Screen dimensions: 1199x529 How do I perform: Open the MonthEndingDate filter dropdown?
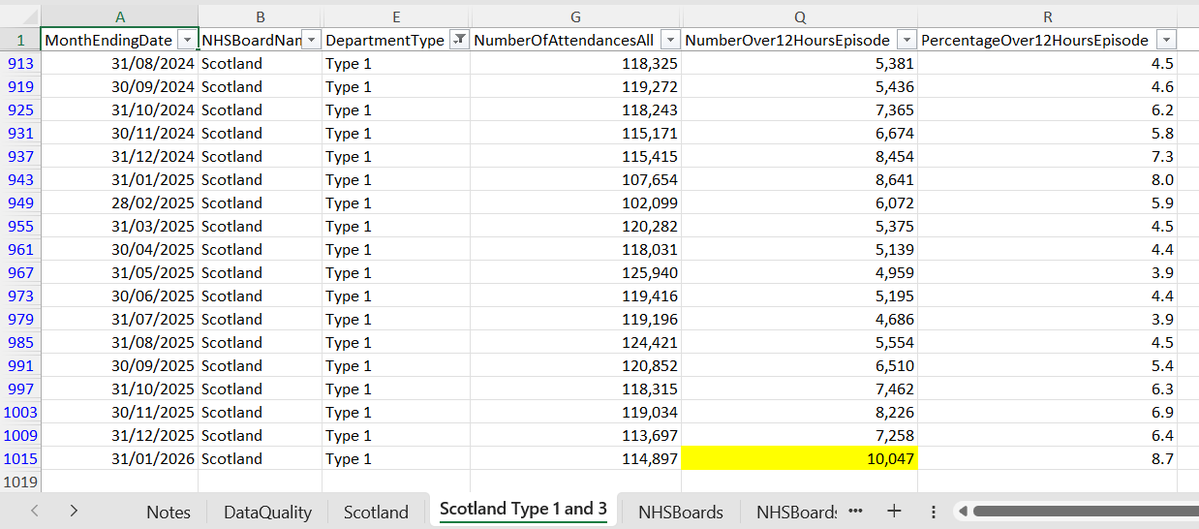pyautogui.click(x=187, y=41)
